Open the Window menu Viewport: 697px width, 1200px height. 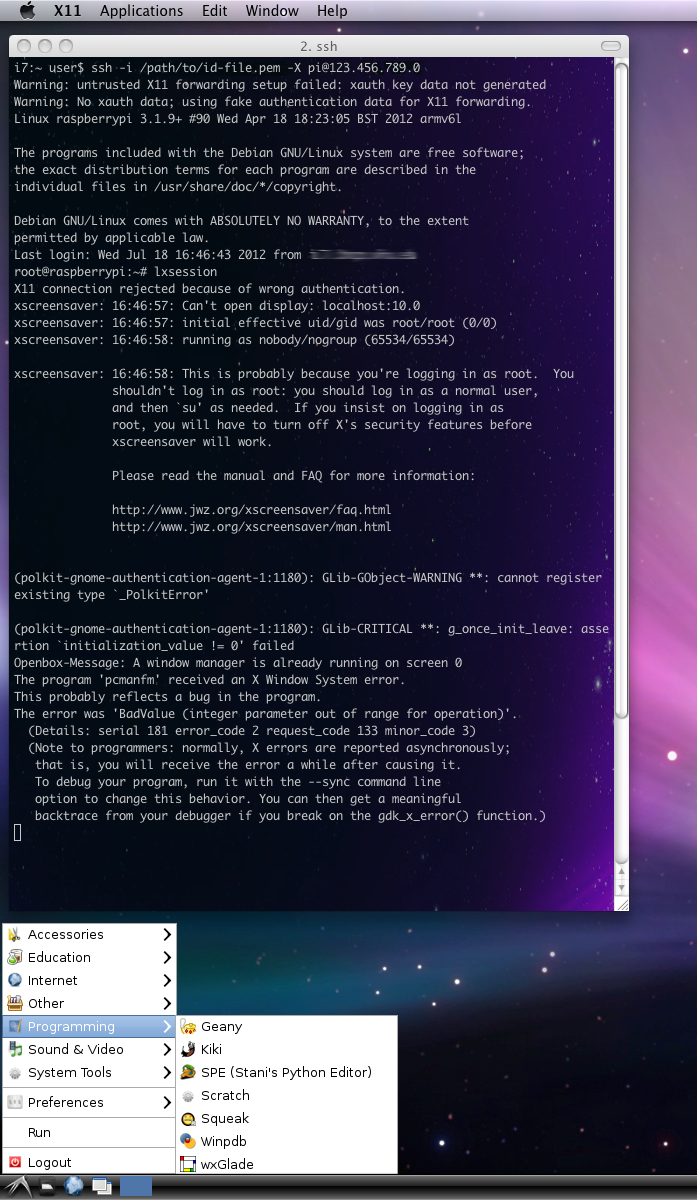click(272, 11)
